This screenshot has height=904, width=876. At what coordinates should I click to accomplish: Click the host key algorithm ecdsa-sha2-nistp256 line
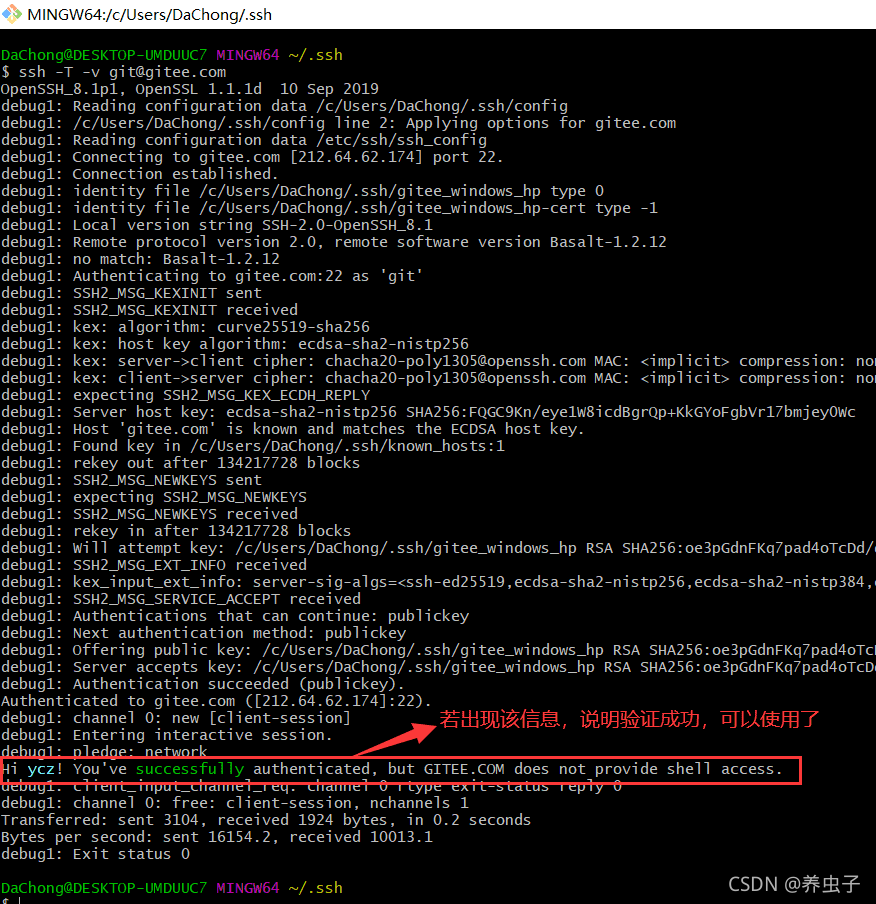(235, 344)
